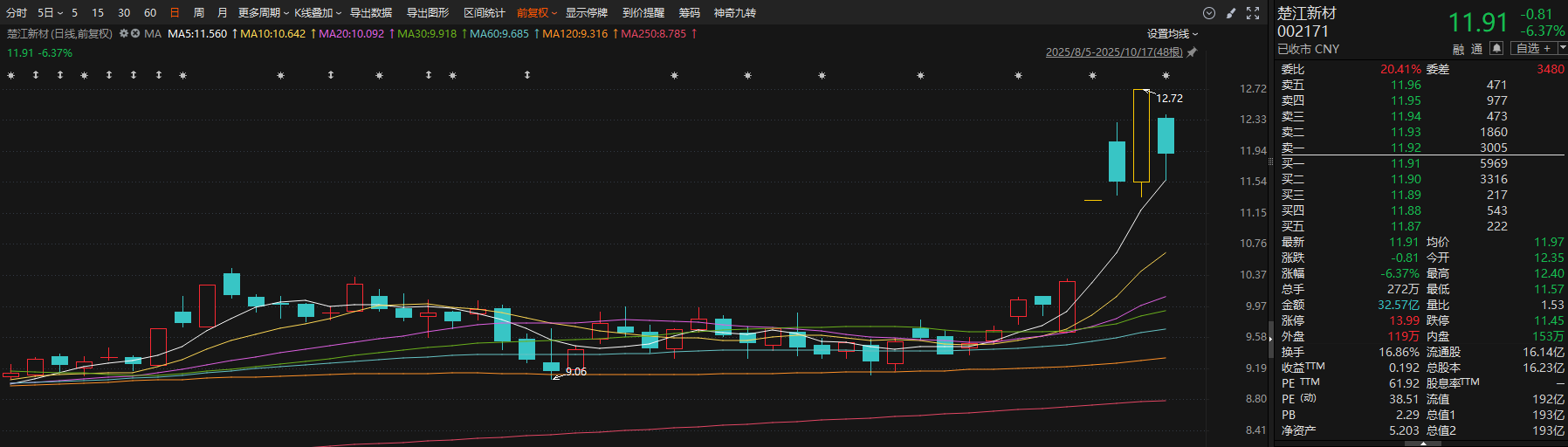Activate the drawing brush tool
This screenshot has height=447, width=1568.
click(x=1231, y=13)
